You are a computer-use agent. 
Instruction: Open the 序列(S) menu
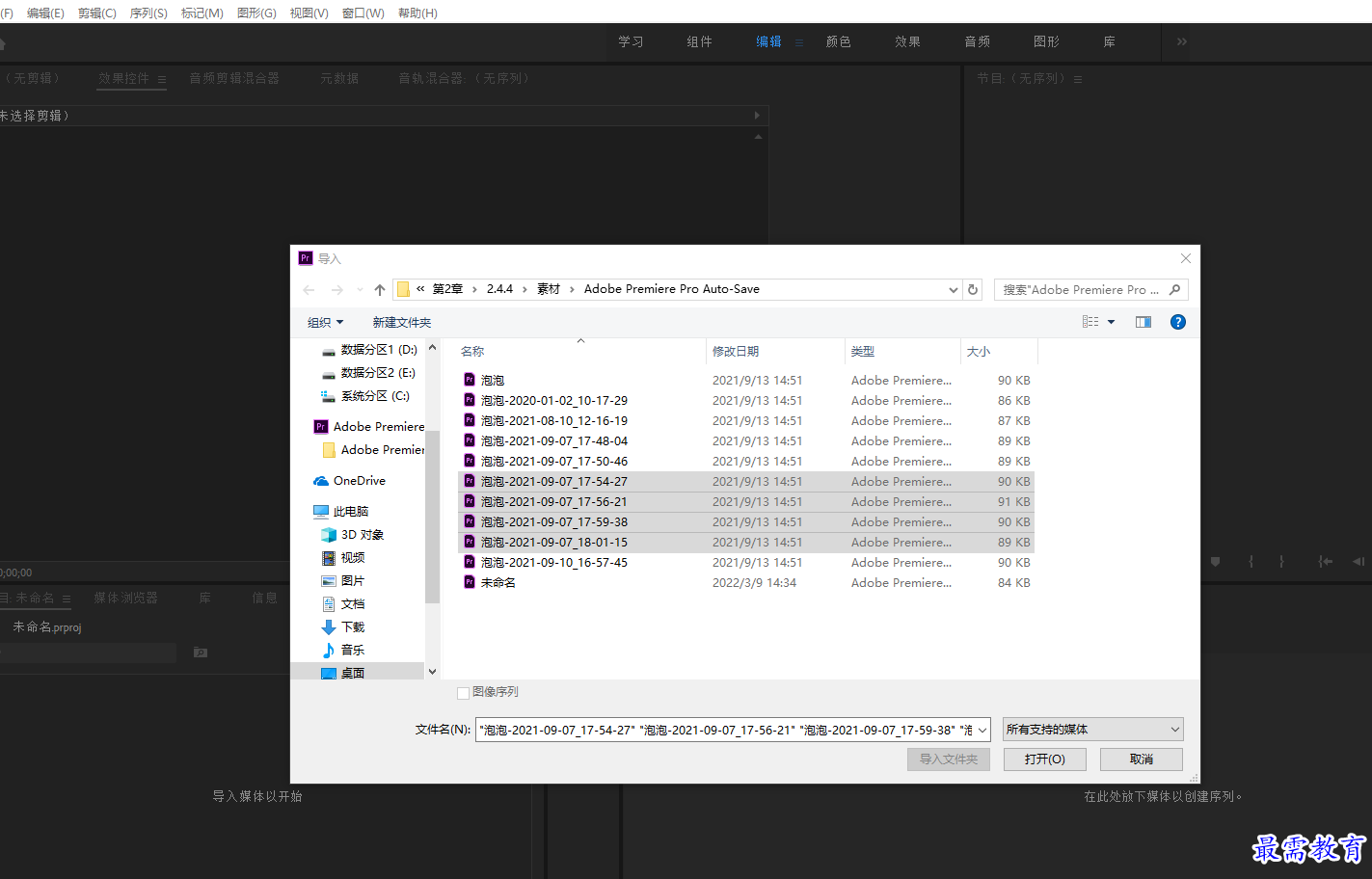tap(148, 13)
